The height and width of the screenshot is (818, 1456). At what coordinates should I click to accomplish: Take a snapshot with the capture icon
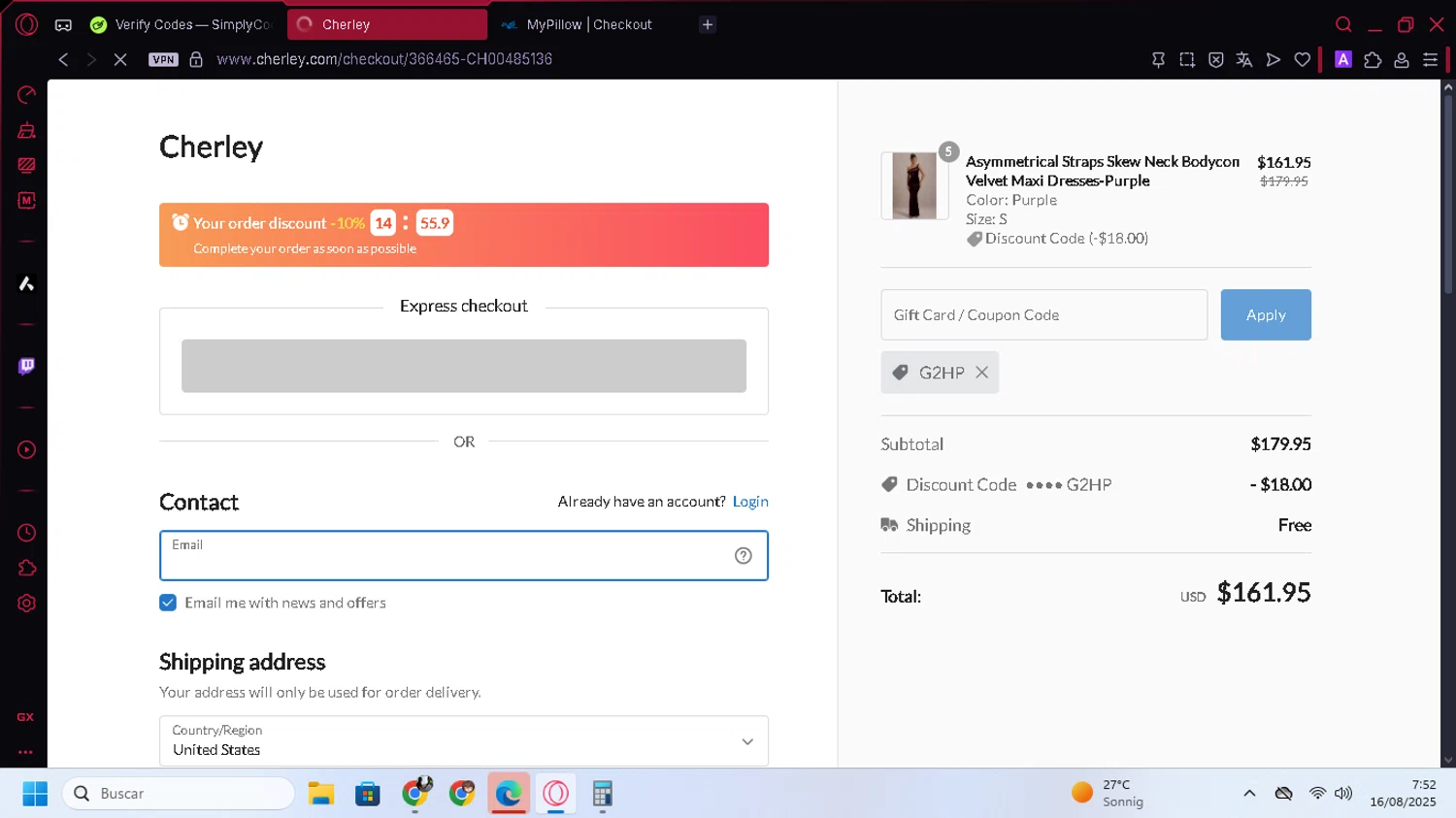point(1187,59)
